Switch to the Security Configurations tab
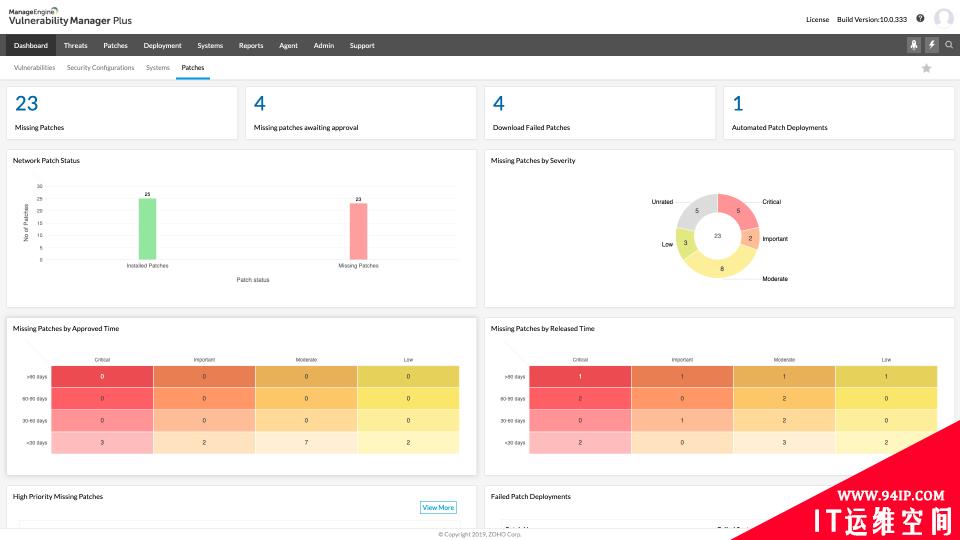The image size is (960, 540). pyautogui.click(x=100, y=68)
